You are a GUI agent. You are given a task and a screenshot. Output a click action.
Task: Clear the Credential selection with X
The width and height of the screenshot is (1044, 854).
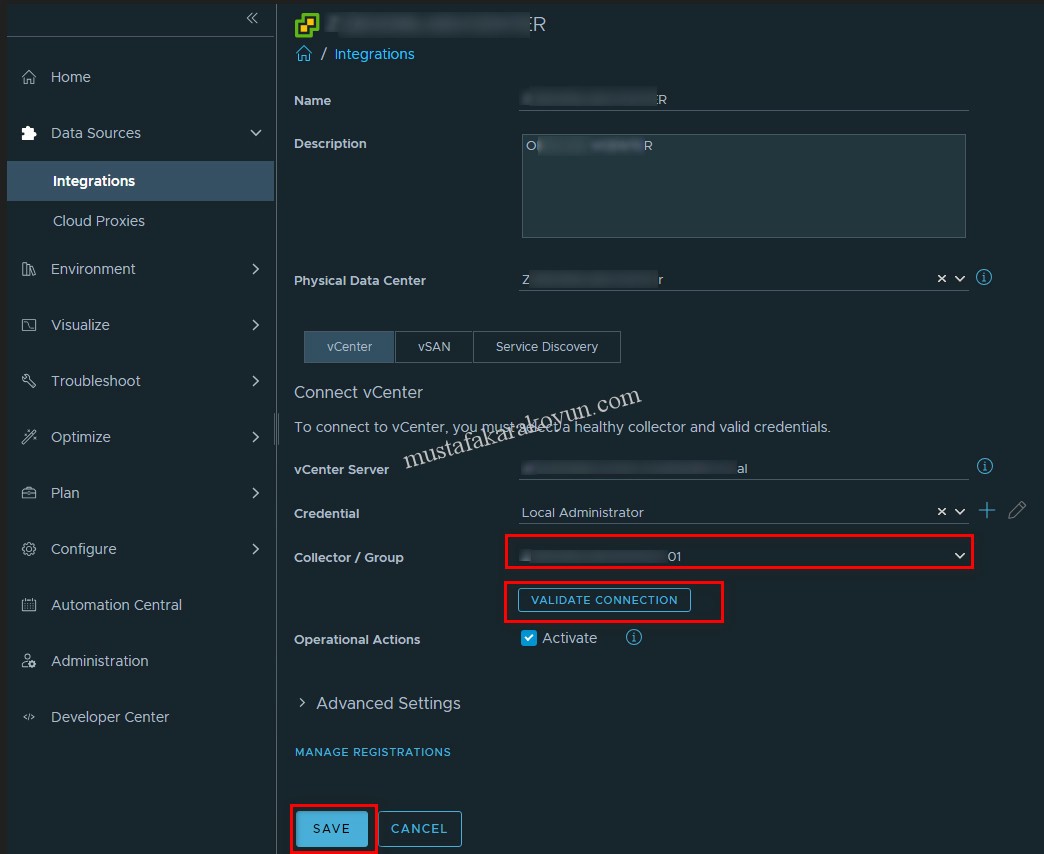pos(941,512)
